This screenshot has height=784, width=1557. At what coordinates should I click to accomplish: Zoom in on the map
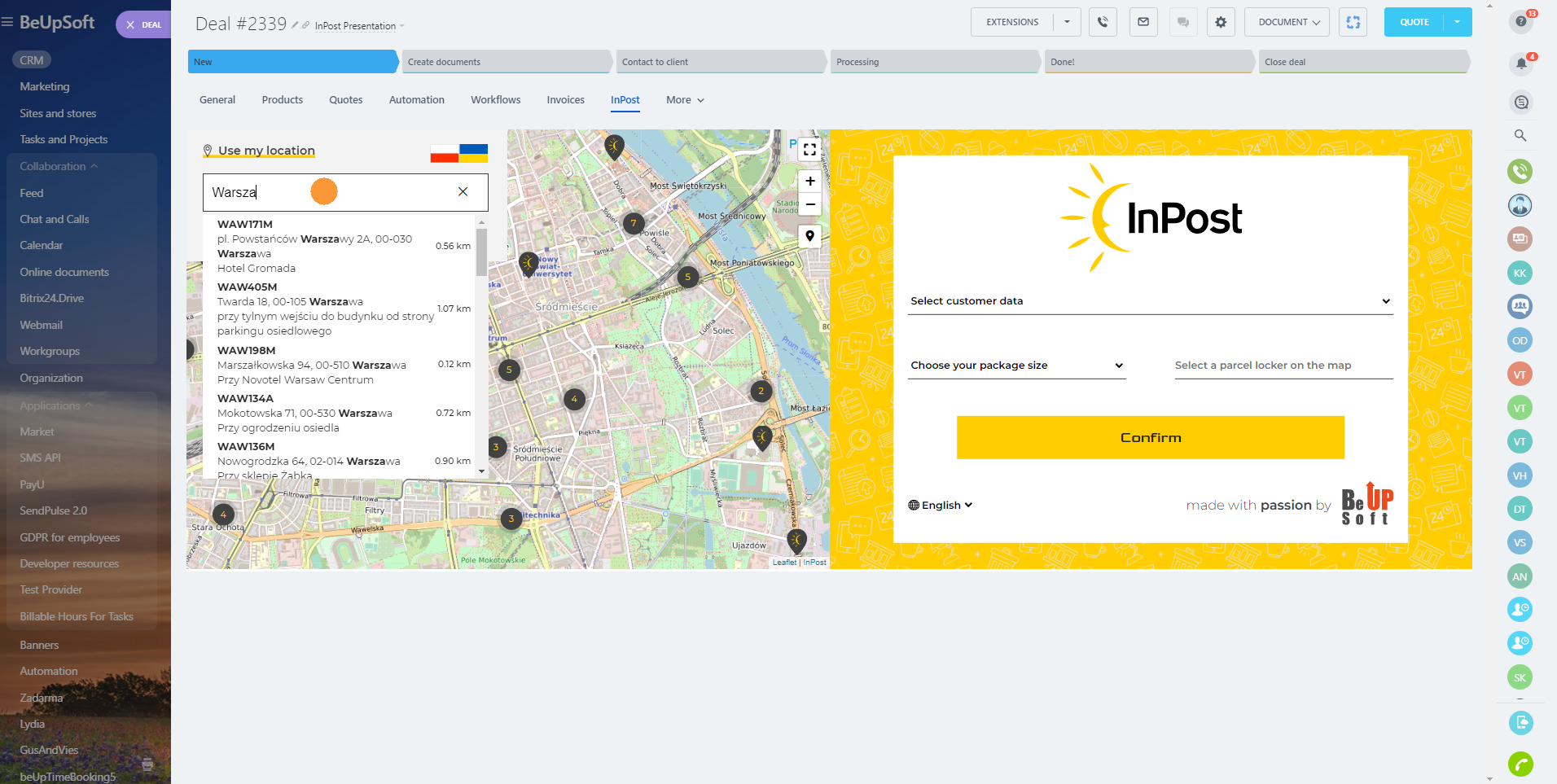[809, 182]
